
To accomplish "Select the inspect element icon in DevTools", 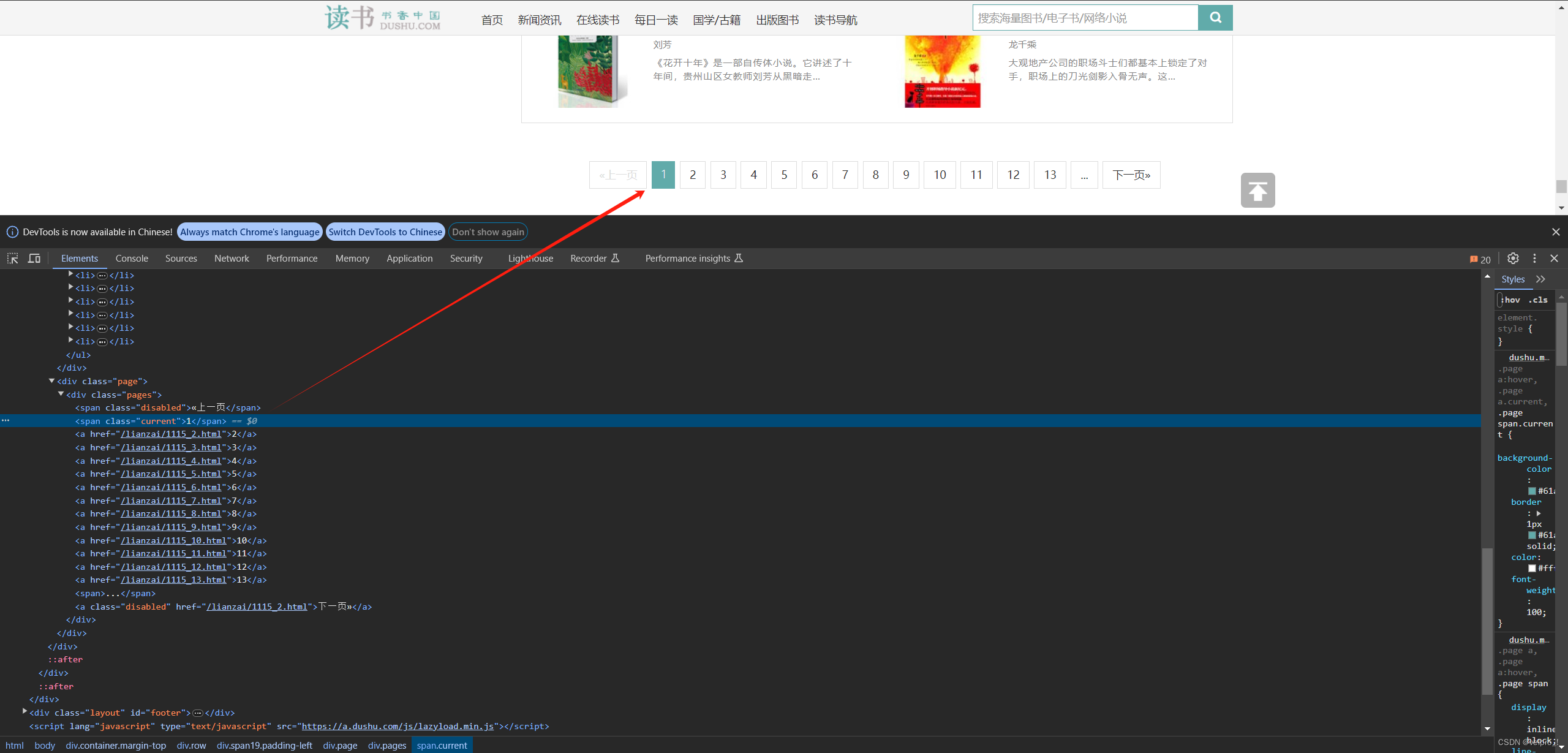I will [12, 259].
